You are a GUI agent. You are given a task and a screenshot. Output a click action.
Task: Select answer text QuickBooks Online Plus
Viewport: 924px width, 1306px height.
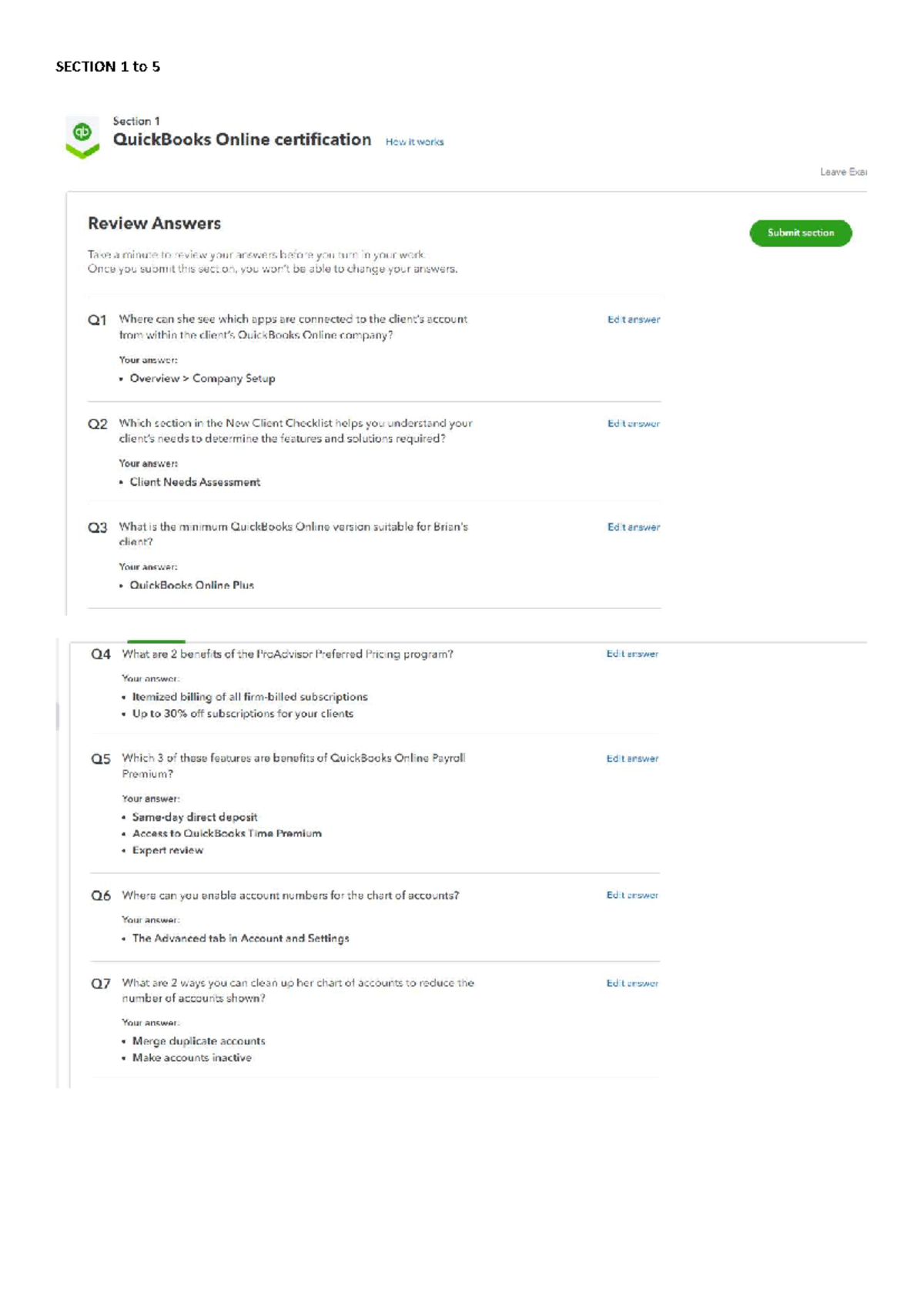(x=192, y=585)
